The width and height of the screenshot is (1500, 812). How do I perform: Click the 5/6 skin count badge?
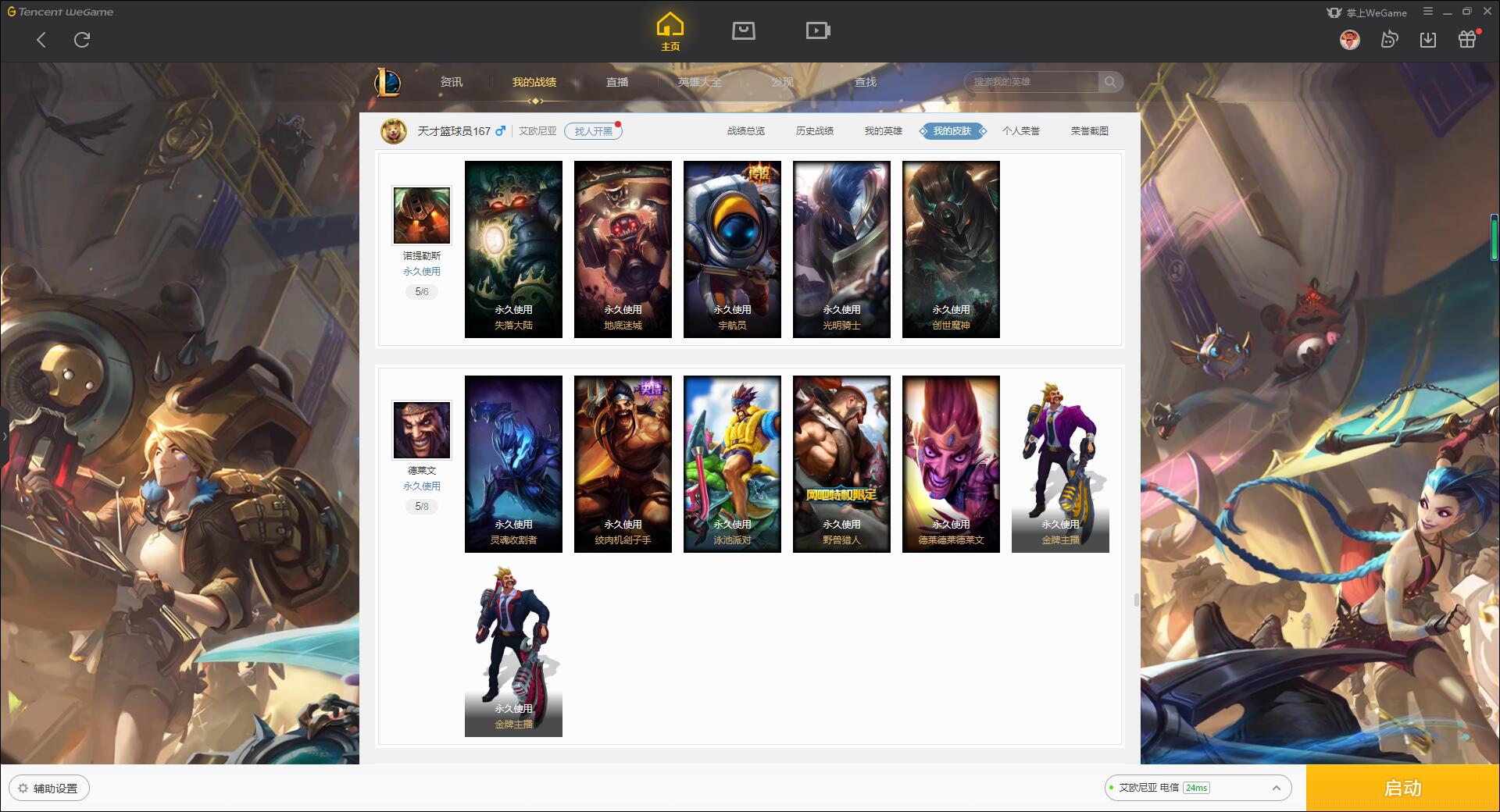[x=422, y=291]
